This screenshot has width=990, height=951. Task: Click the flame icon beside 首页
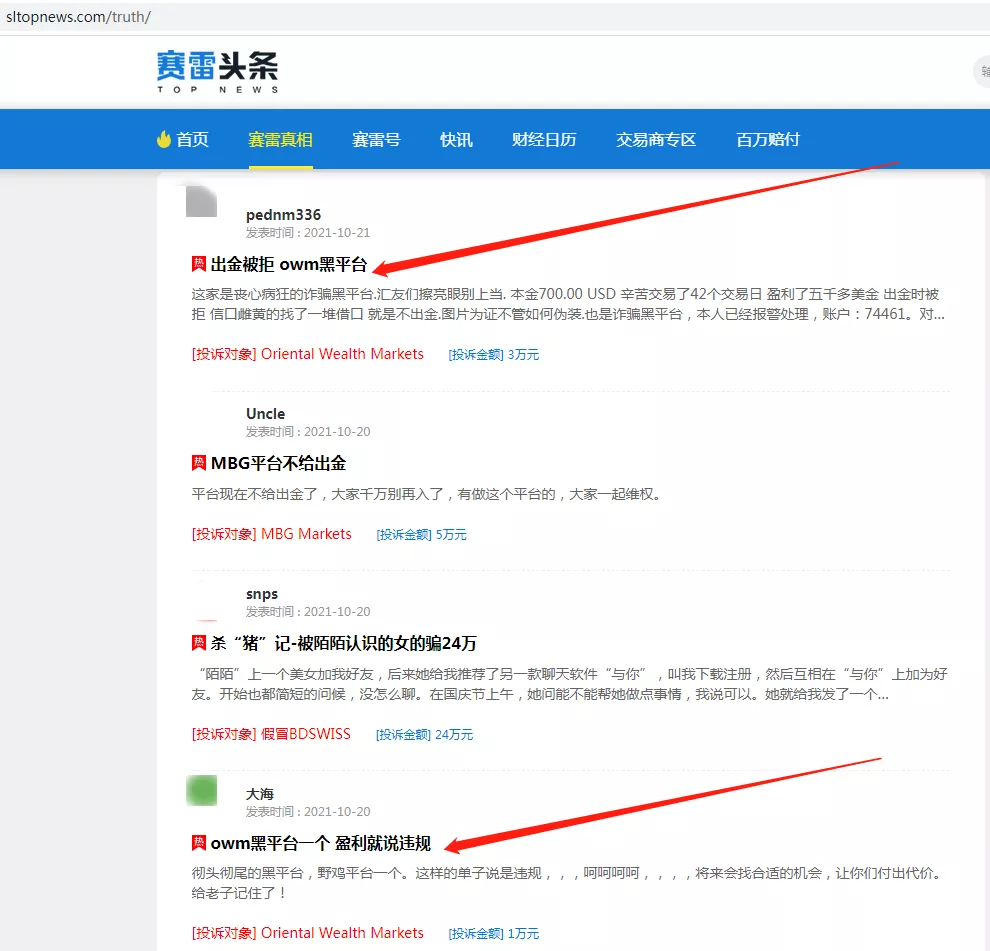pos(164,139)
